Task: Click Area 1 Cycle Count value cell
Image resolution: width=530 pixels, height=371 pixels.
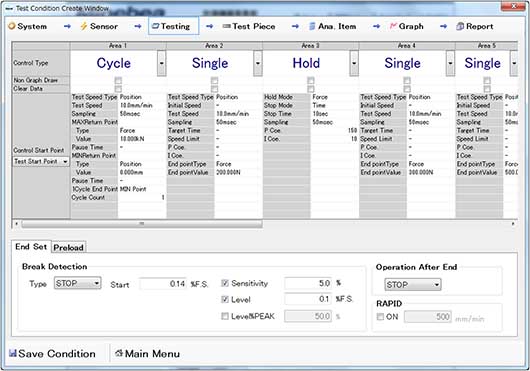Action: (x=142, y=198)
